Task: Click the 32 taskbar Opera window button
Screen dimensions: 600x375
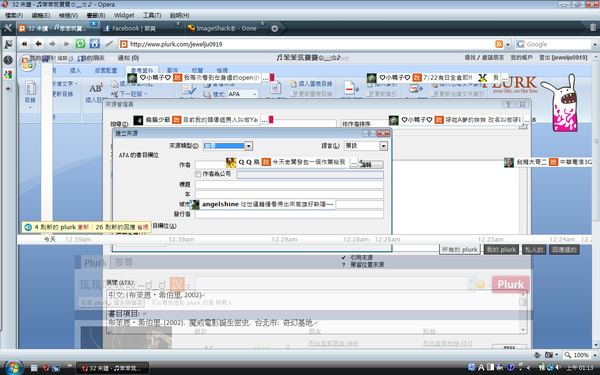Action: coord(112,368)
